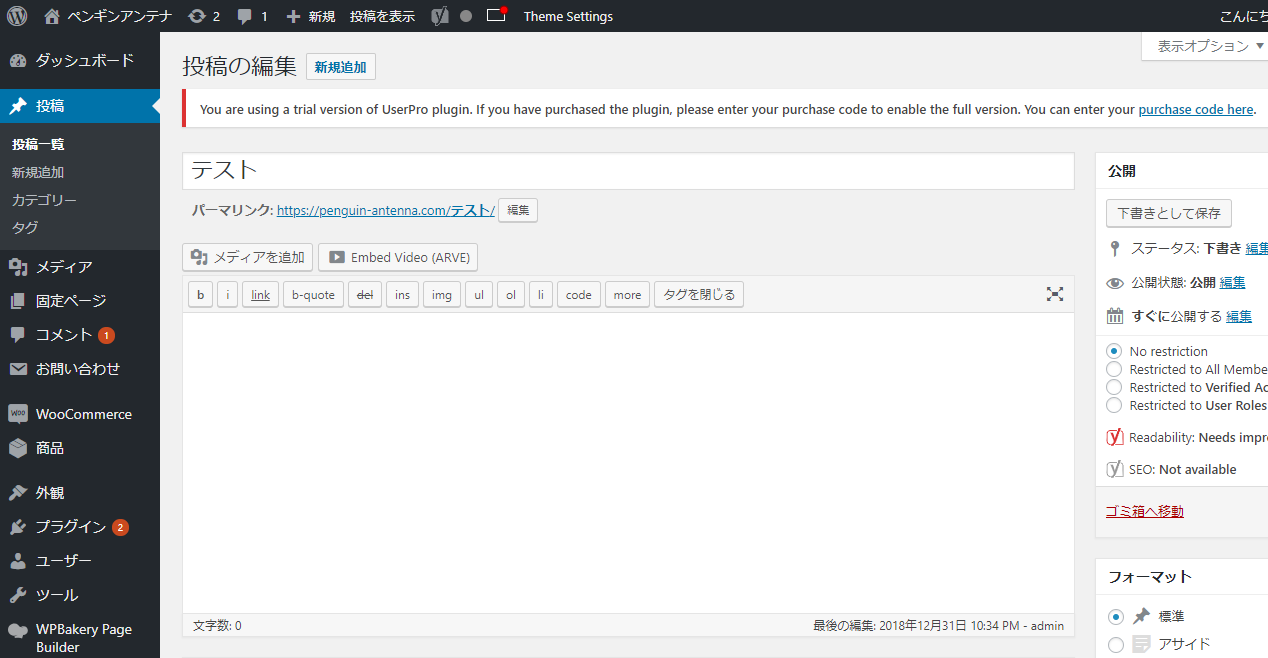Viewport: 1268px width, 658px height.
Task: Follow the purchase code here link
Action: (1195, 109)
